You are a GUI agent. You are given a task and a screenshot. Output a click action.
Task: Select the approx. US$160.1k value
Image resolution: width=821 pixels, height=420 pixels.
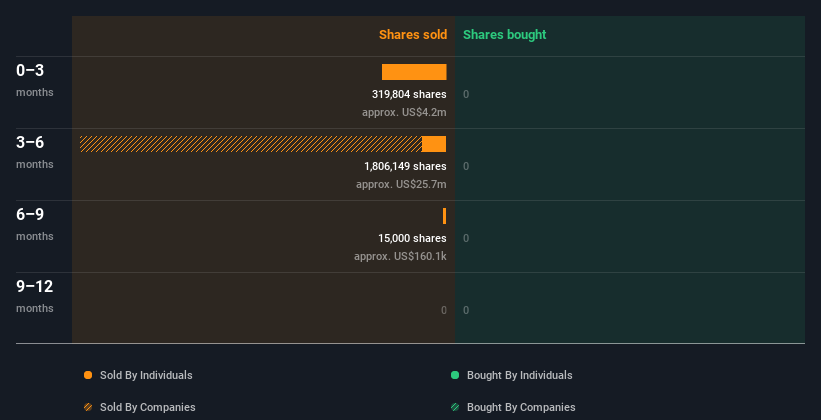[400, 256]
